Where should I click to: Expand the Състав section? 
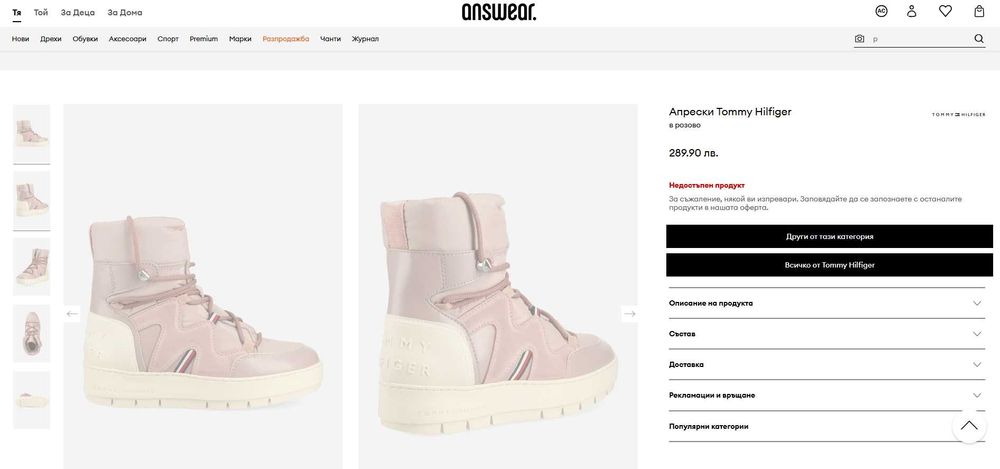tap(827, 334)
